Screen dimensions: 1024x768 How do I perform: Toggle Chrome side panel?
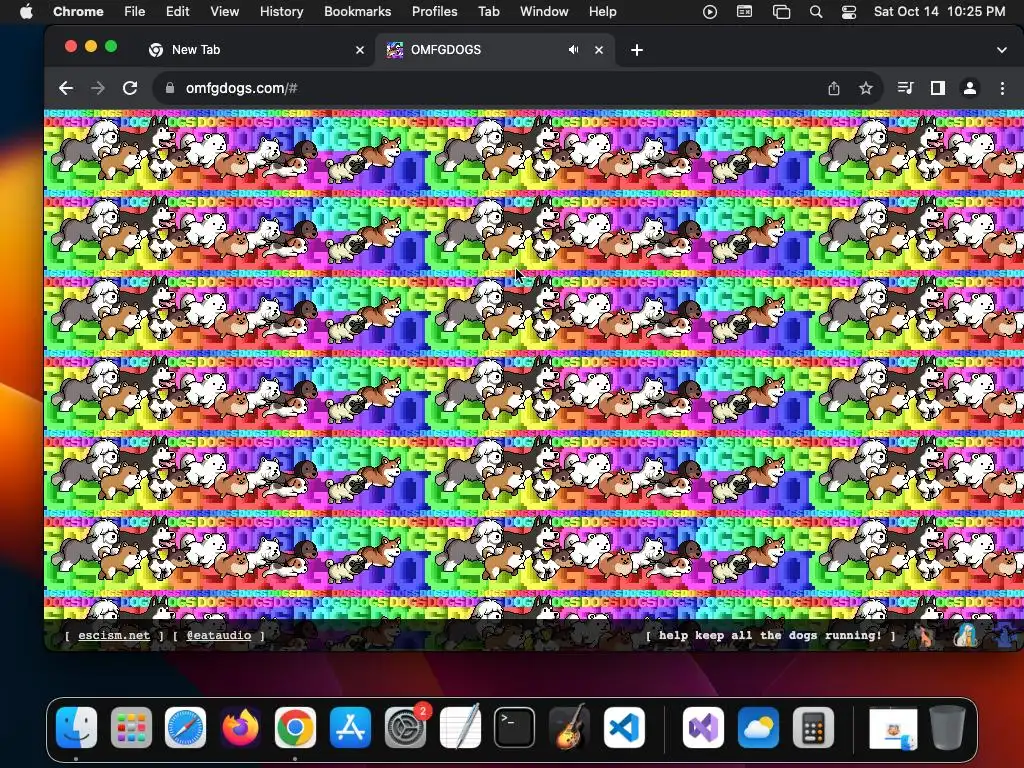pyautogui.click(x=938, y=88)
